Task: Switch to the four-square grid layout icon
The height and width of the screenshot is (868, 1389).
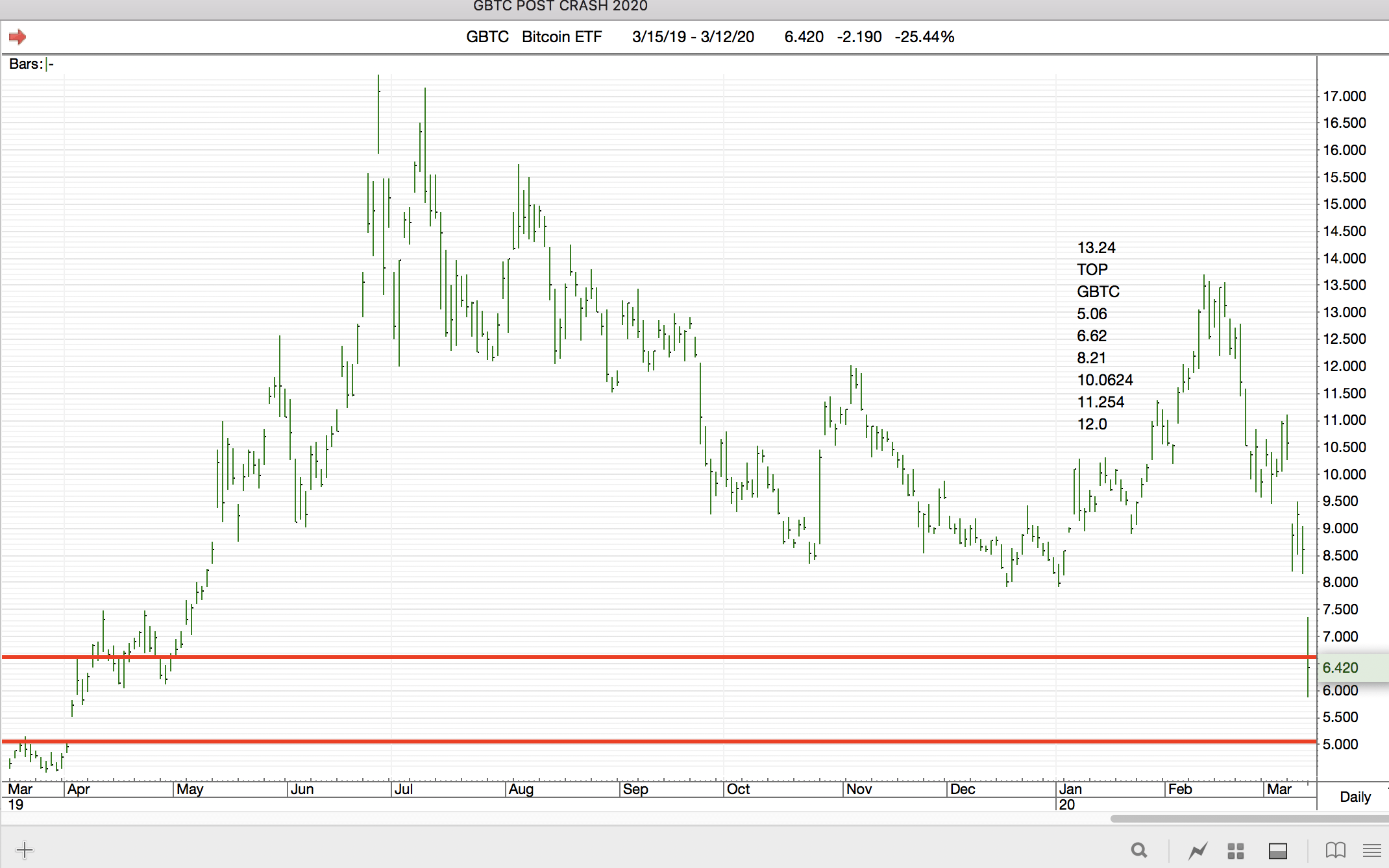Action: click(1236, 850)
